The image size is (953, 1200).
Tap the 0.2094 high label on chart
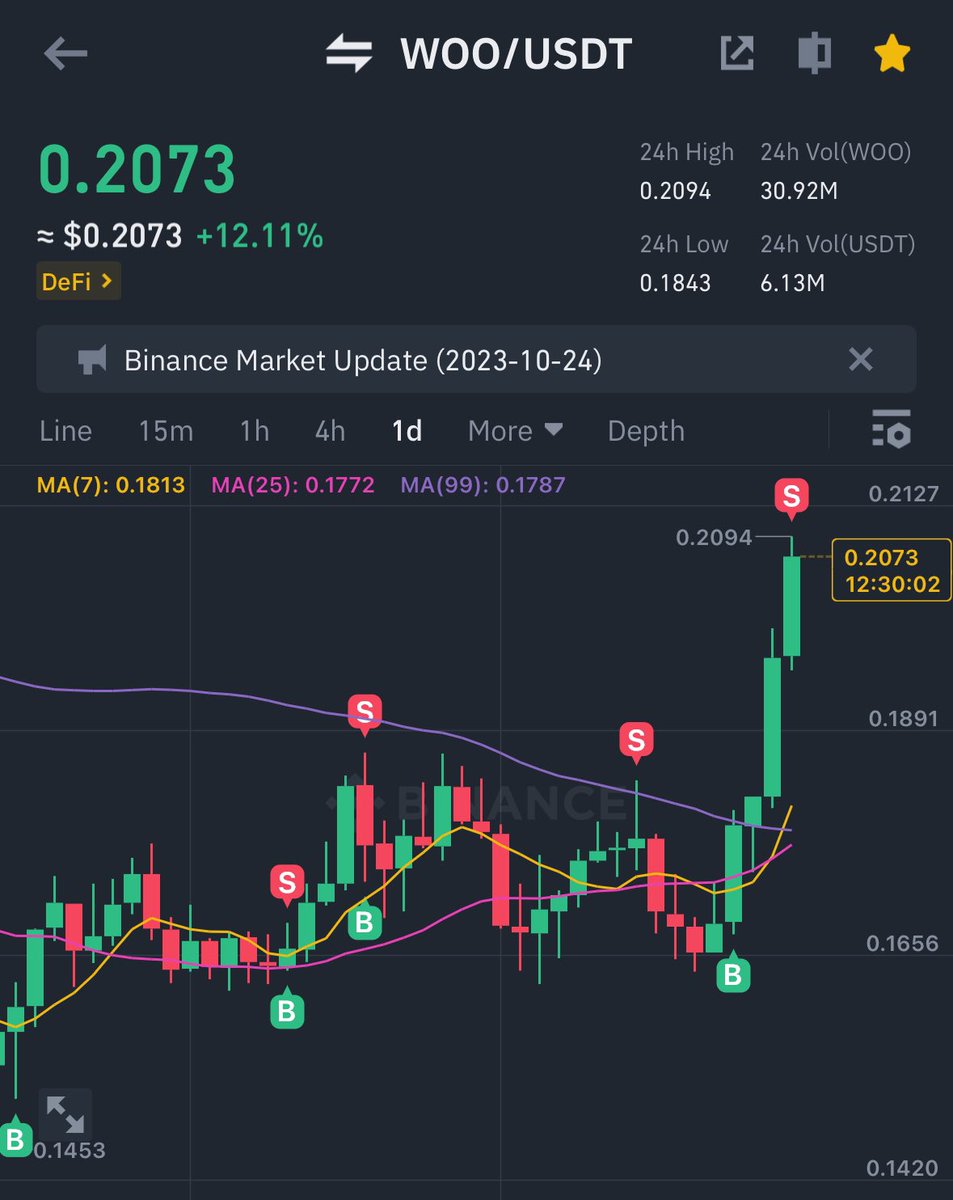[x=714, y=538]
